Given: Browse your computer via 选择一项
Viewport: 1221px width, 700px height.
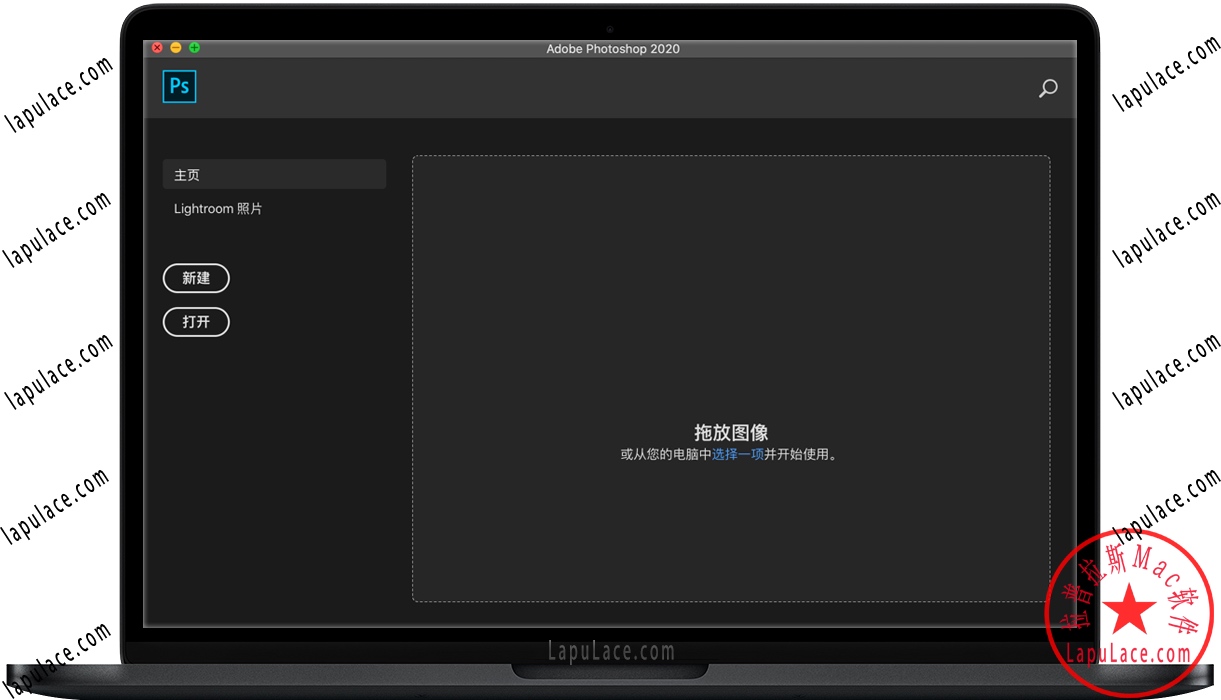Looking at the screenshot, I should tap(738, 453).
